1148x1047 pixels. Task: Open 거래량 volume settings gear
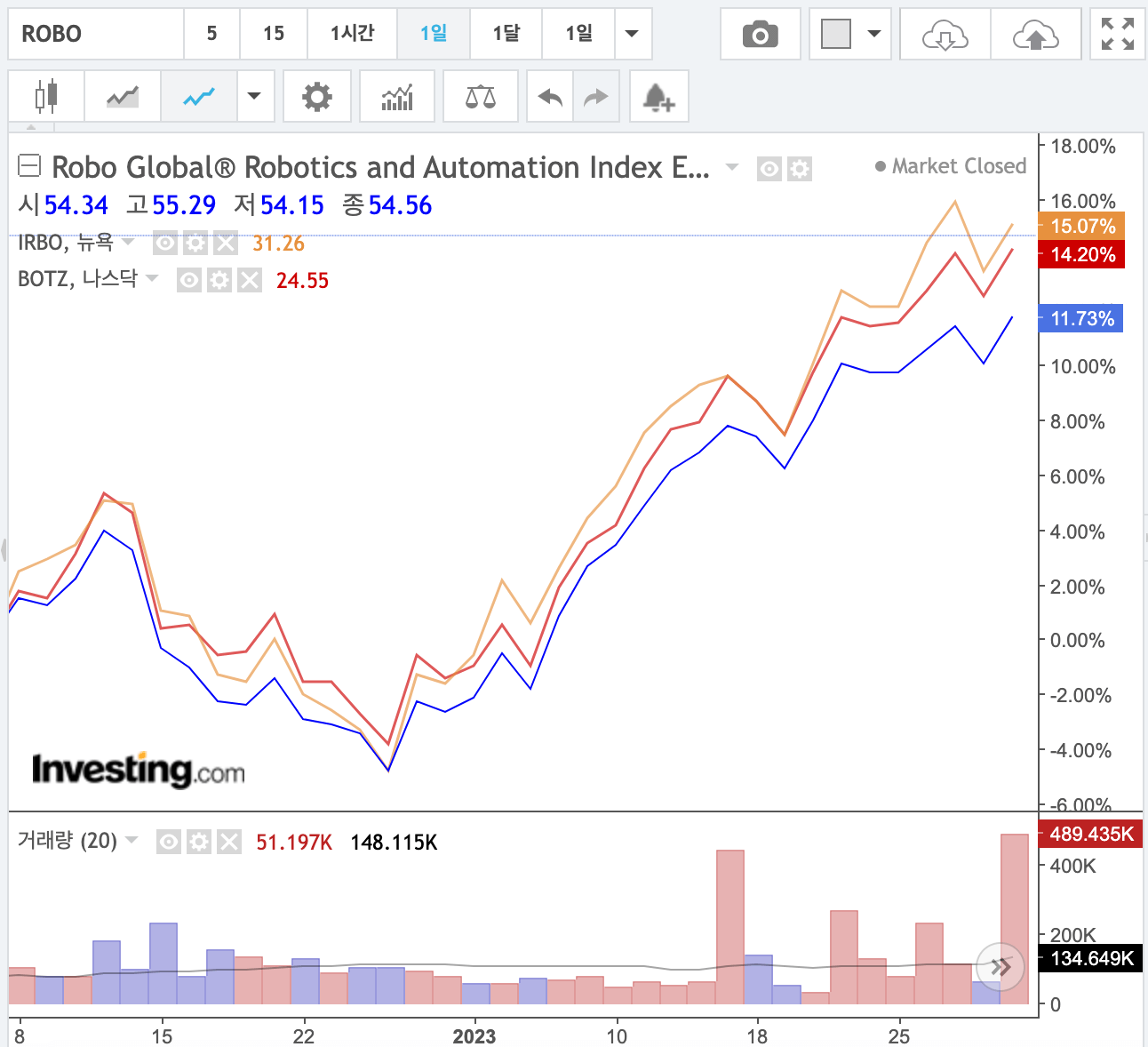199,842
